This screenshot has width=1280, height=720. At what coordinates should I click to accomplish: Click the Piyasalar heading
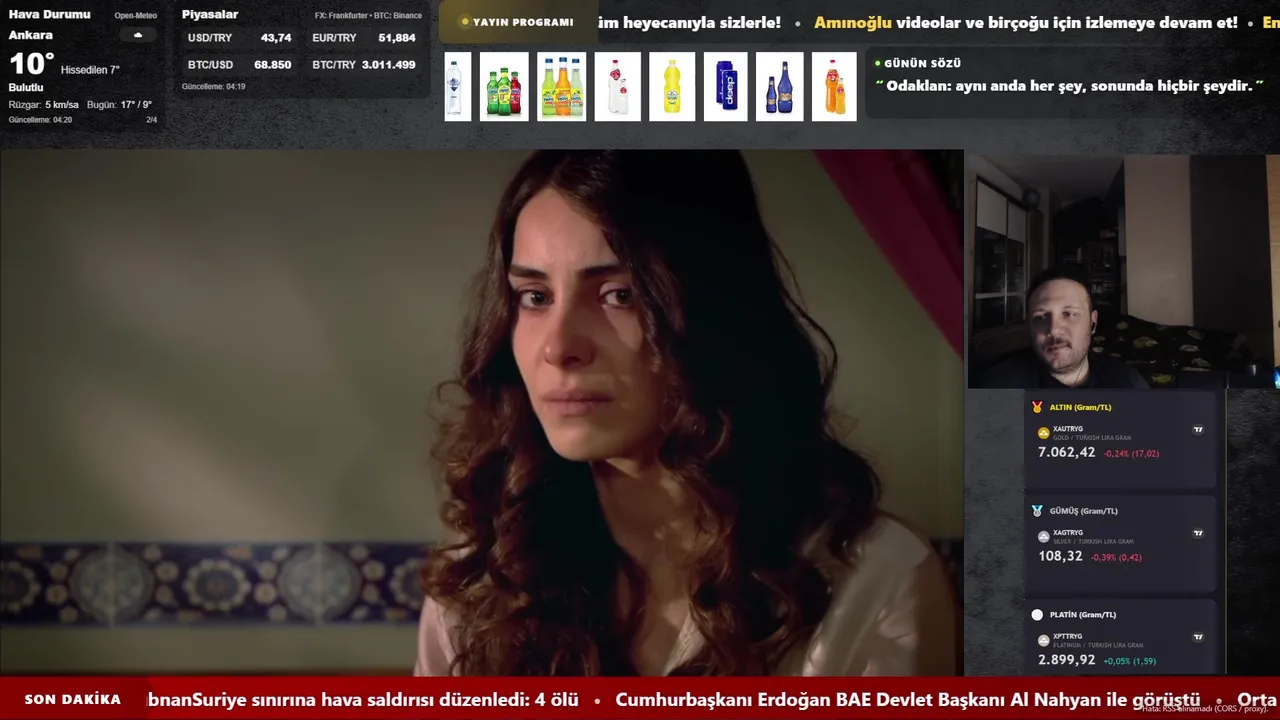click(x=210, y=15)
